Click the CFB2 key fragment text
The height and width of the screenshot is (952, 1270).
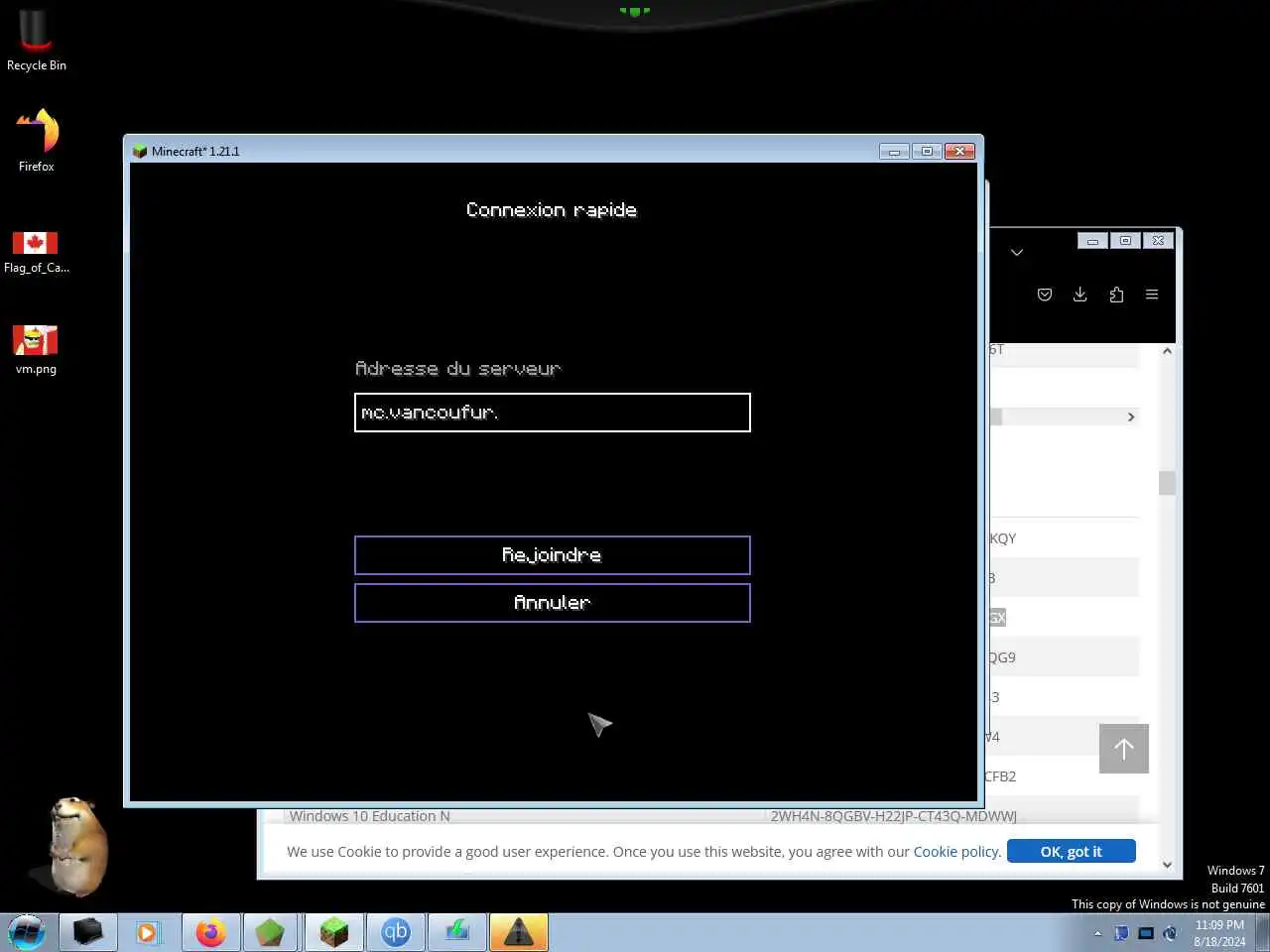tap(1000, 776)
